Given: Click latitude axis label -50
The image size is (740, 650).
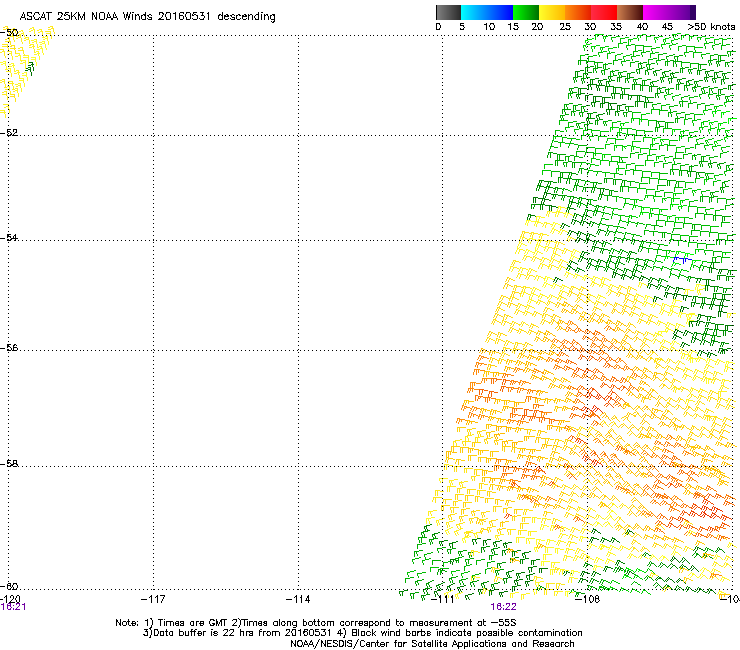Looking at the screenshot, I should [x=9, y=33].
